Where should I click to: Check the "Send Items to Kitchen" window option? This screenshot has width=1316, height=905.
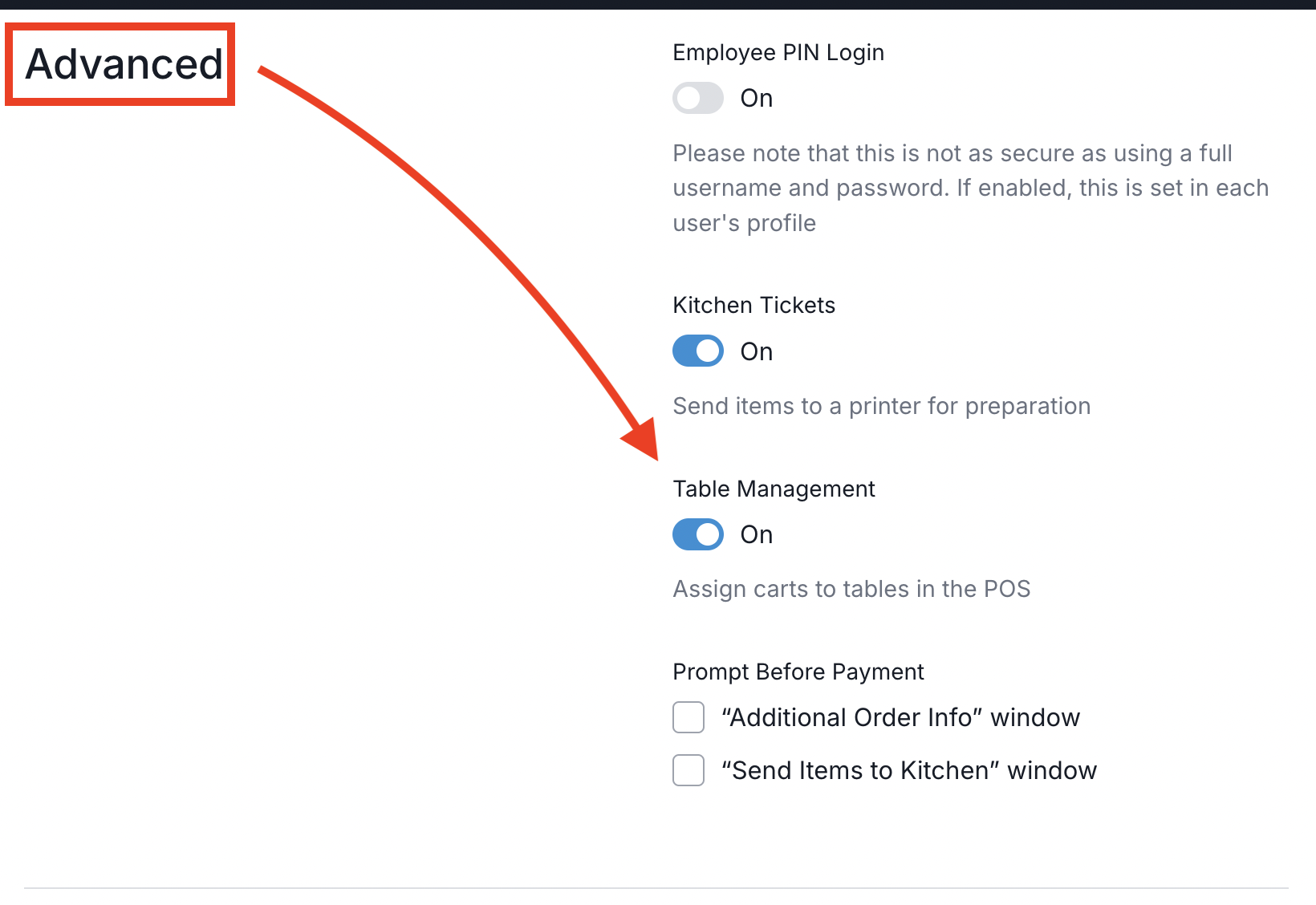click(688, 770)
